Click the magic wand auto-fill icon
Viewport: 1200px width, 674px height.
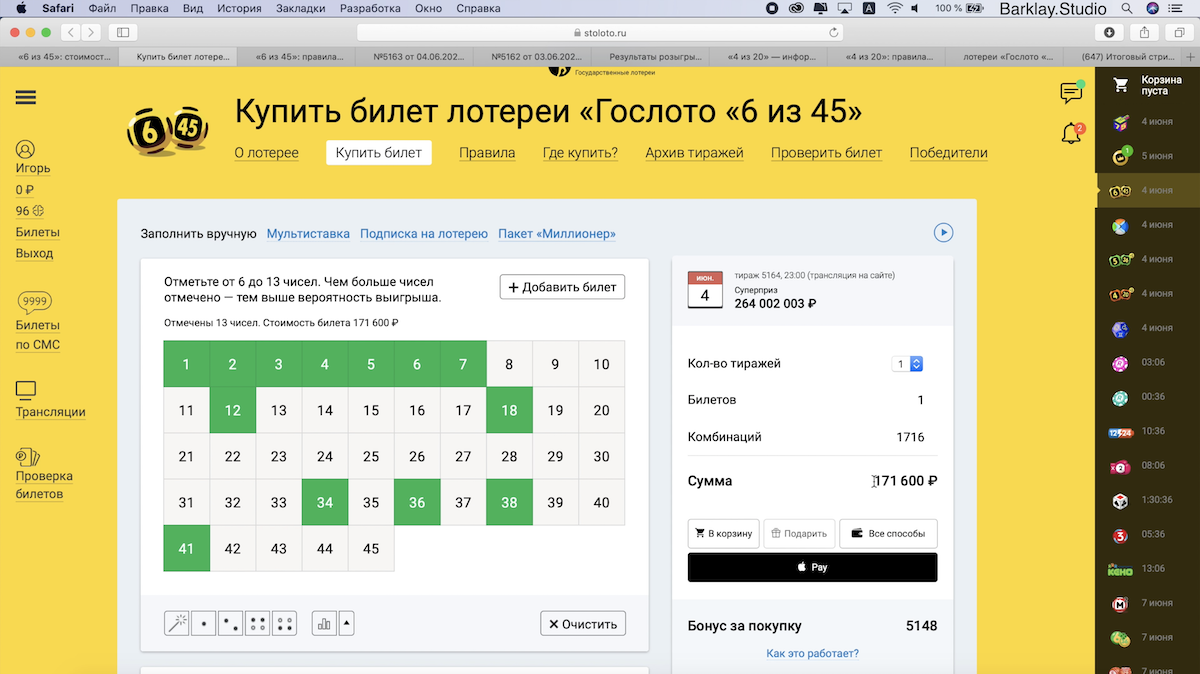coord(177,623)
